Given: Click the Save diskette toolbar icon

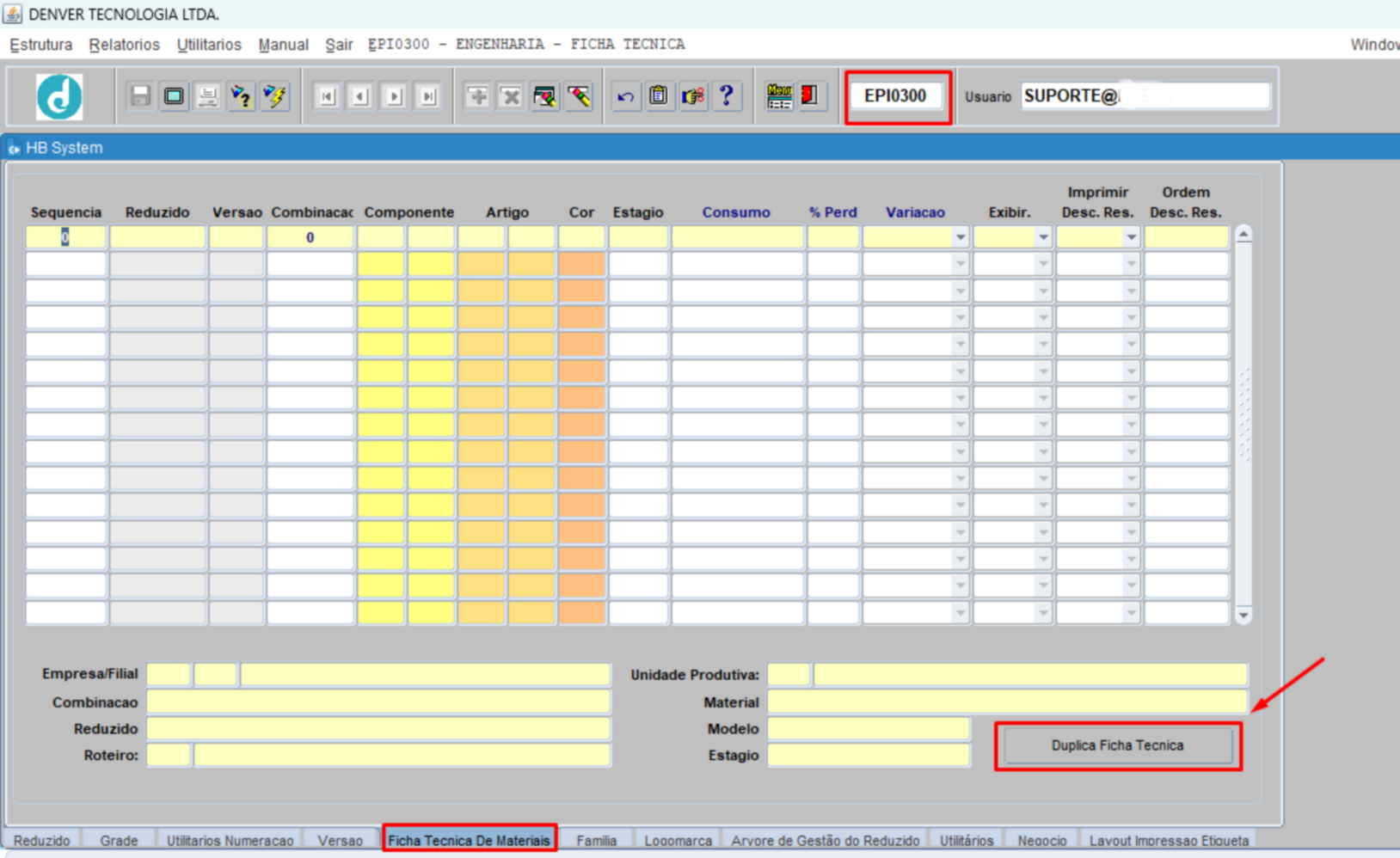Looking at the screenshot, I should pyautogui.click(x=140, y=96).
